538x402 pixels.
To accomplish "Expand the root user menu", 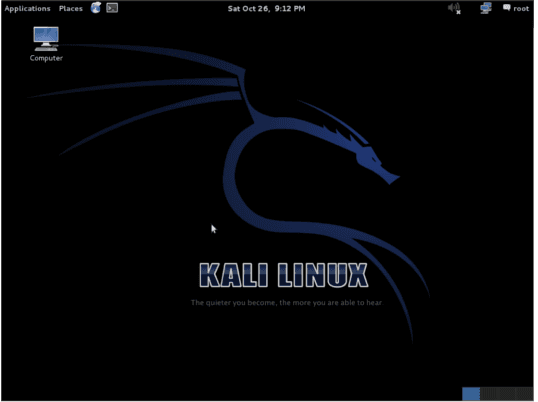I will point(521,9).
